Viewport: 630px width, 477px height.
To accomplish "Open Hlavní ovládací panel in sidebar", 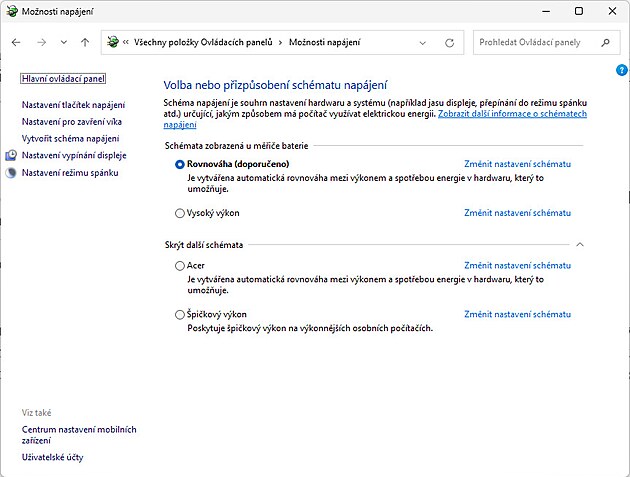I will (63, 78).
